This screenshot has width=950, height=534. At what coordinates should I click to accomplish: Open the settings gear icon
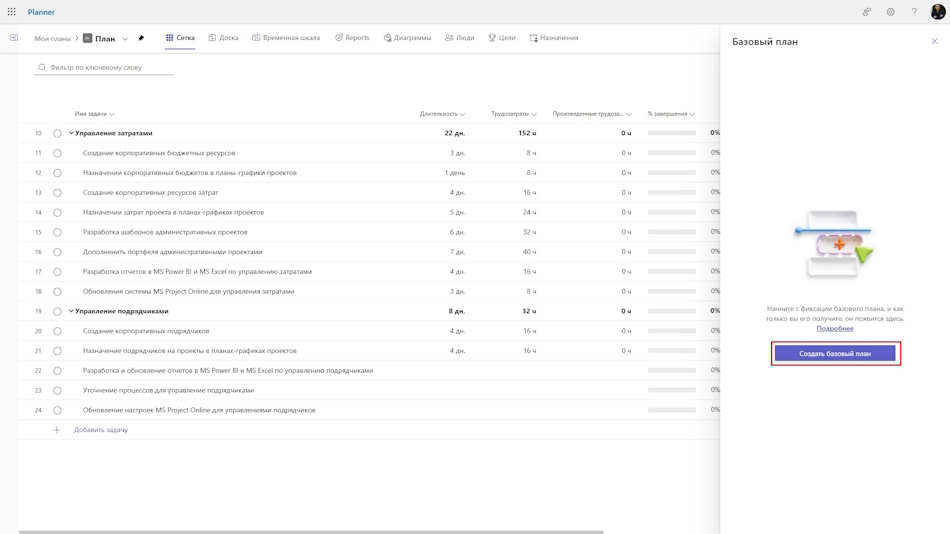tap(890, 12)
